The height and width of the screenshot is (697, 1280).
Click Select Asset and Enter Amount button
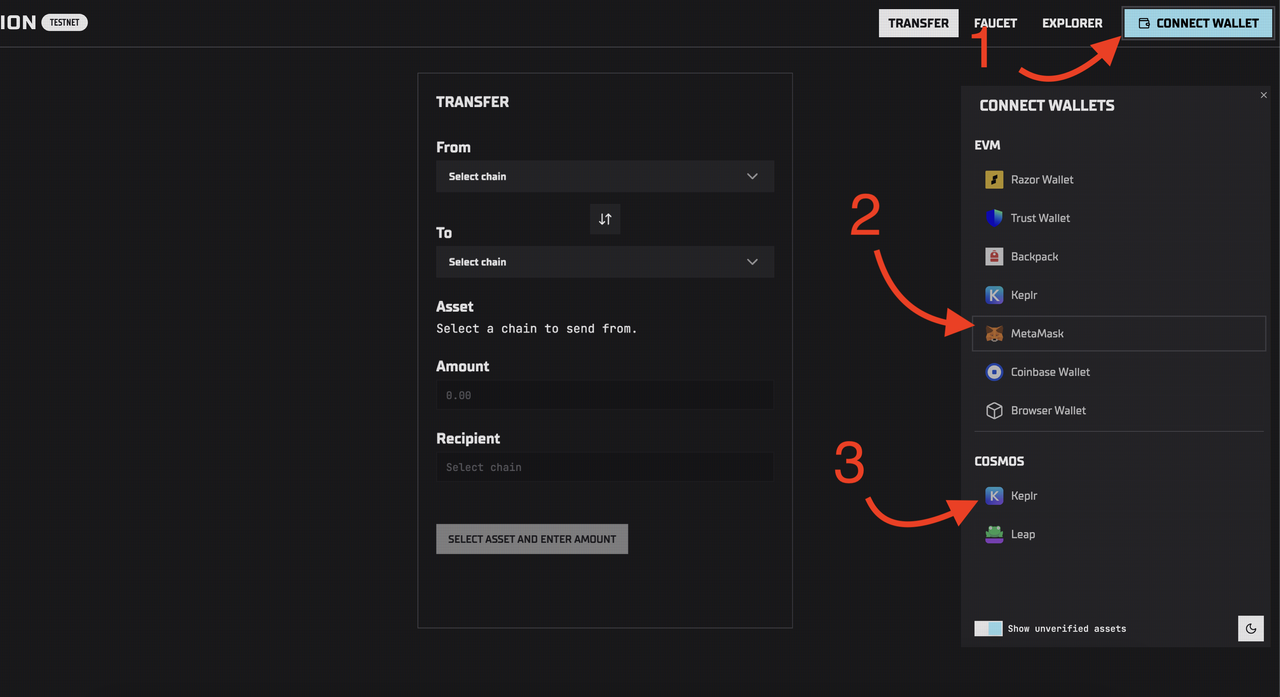(x=532, y=539)
